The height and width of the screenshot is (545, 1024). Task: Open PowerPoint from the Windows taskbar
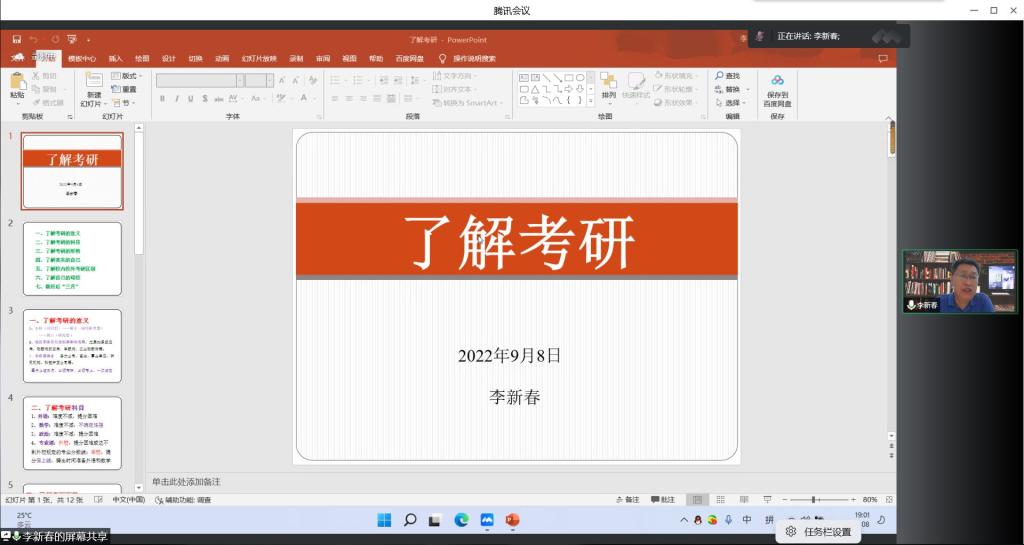tap(513, 520)
